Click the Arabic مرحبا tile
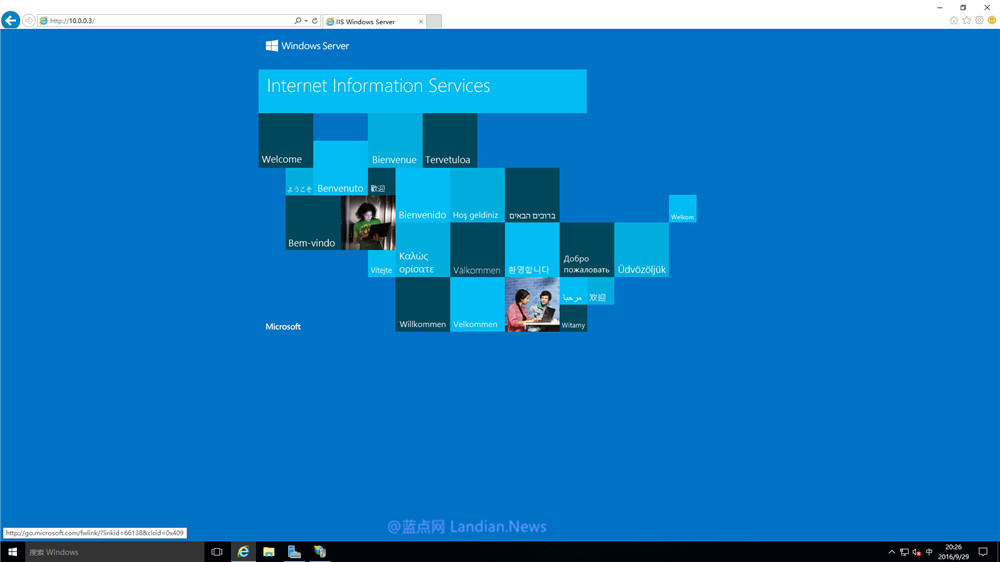This screenshot has height=562, width=1000. point(573,291)
